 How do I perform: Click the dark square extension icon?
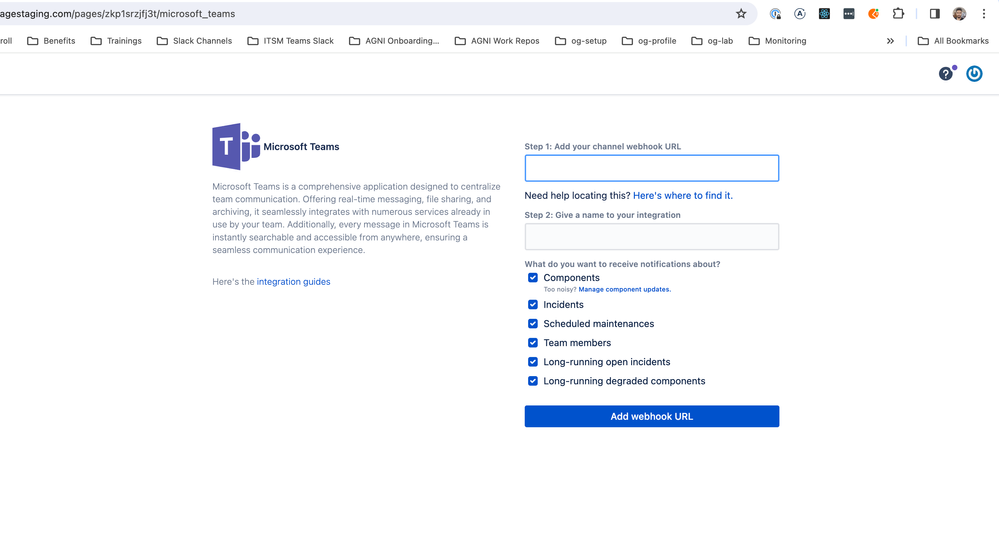click(x=849, y=13)
